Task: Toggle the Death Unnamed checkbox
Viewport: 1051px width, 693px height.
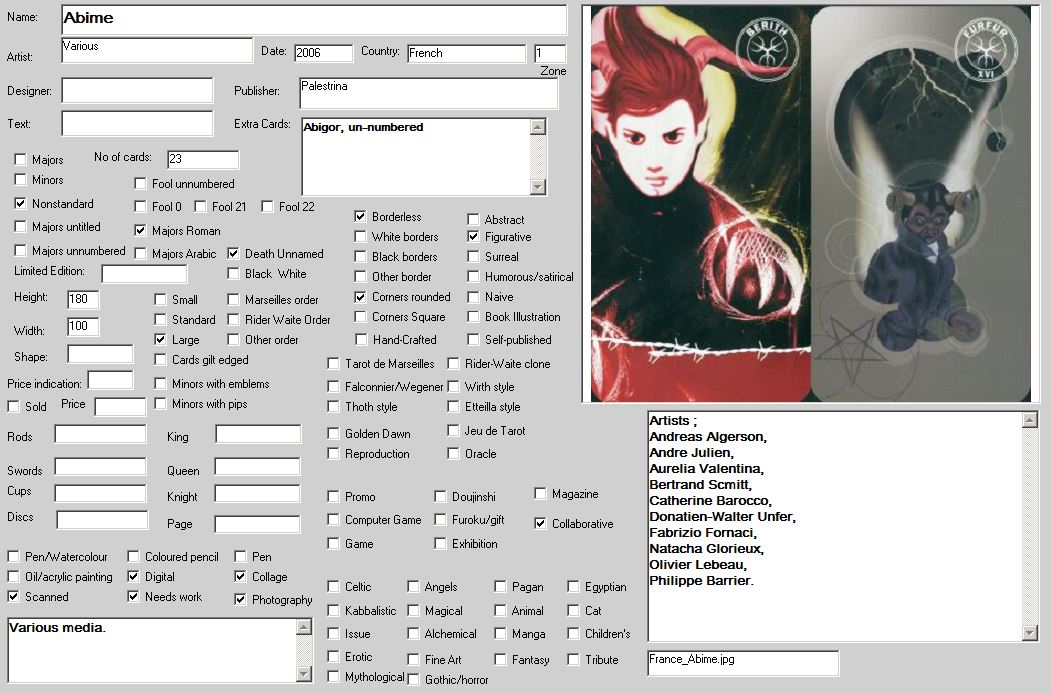Action: (x=234, y=253)
